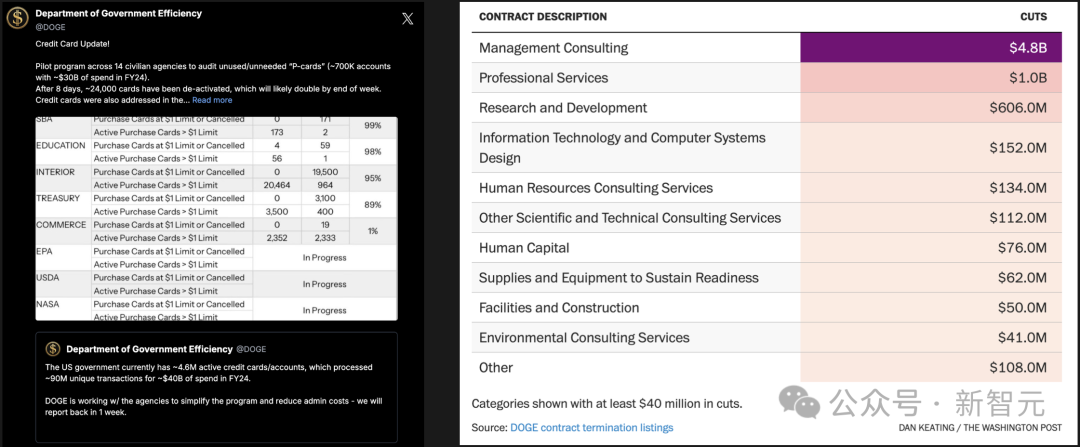The width and height of the screenshot is (1080, 447).
Task: Click the $62.0M value
Action: (1022, 278)
